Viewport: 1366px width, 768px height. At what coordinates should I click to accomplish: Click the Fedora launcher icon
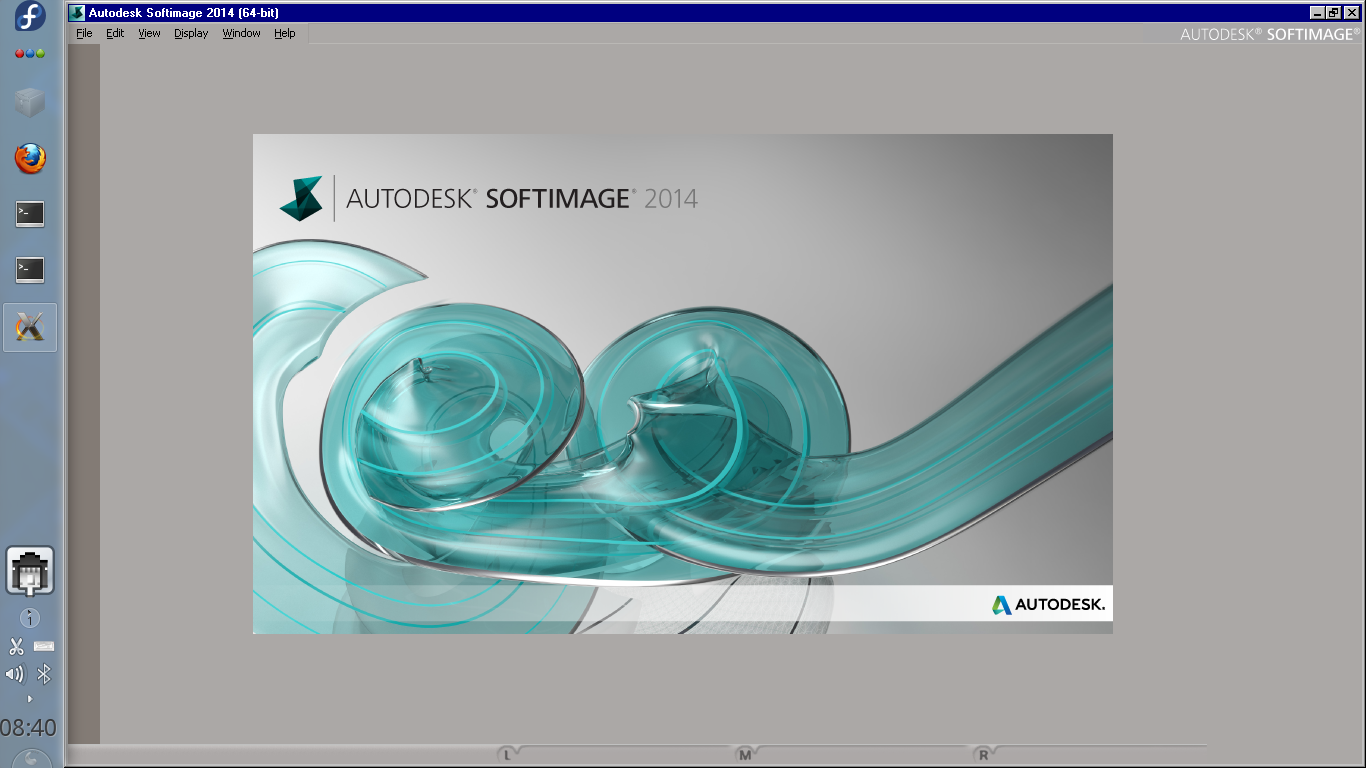tap(30, 17)
